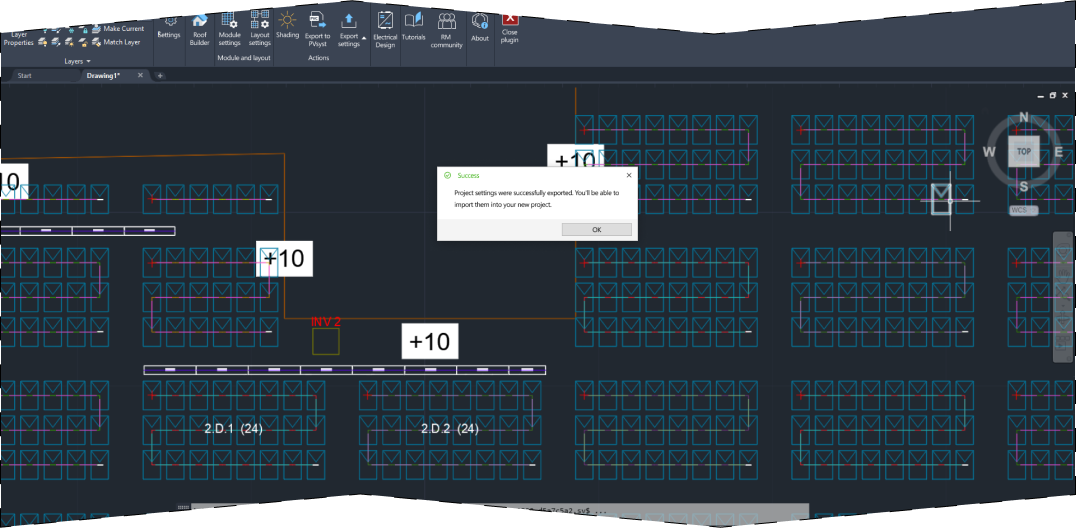Expand the Export settings arrow menu
This screenshot has height=528, width=1076.
[364, 38]
